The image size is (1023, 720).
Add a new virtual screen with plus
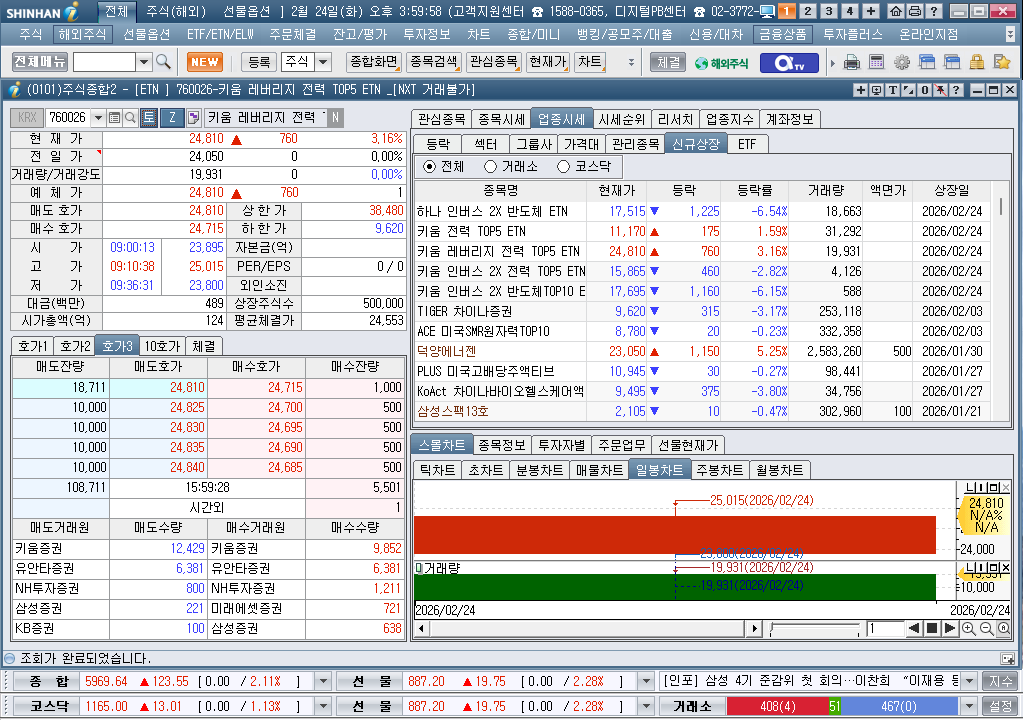[871, 11]
